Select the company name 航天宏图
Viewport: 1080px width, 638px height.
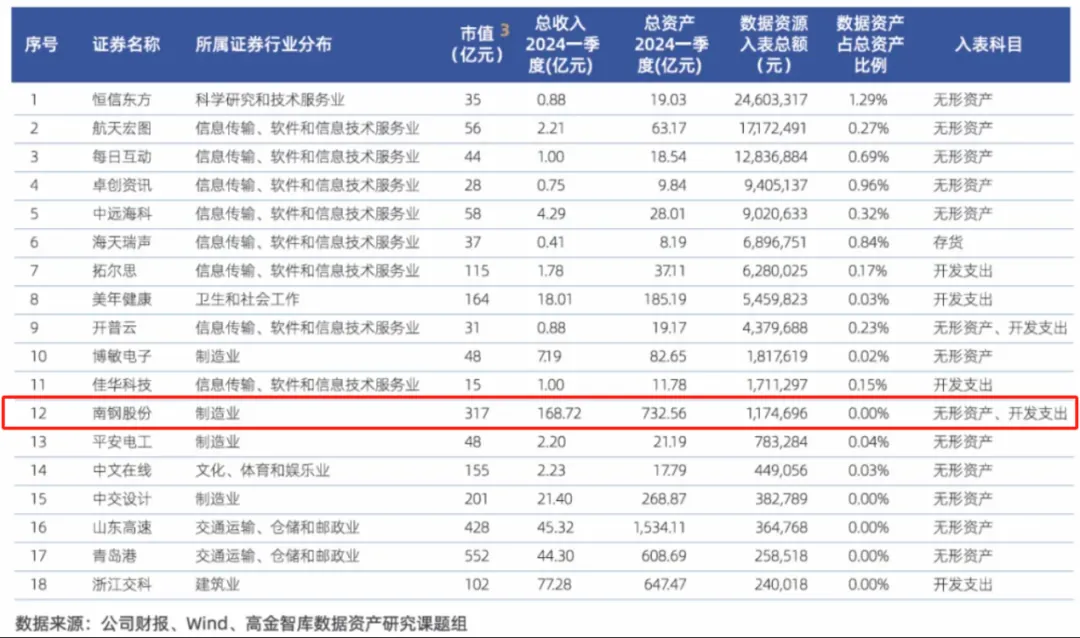coord(122,128)
